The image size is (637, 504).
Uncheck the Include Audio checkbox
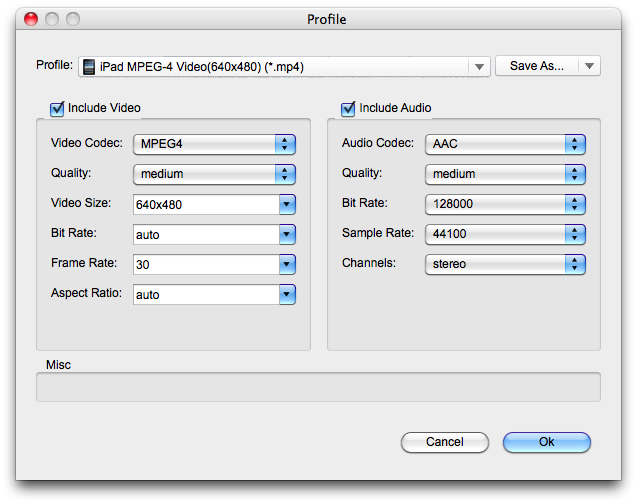[x=348, y=109]
